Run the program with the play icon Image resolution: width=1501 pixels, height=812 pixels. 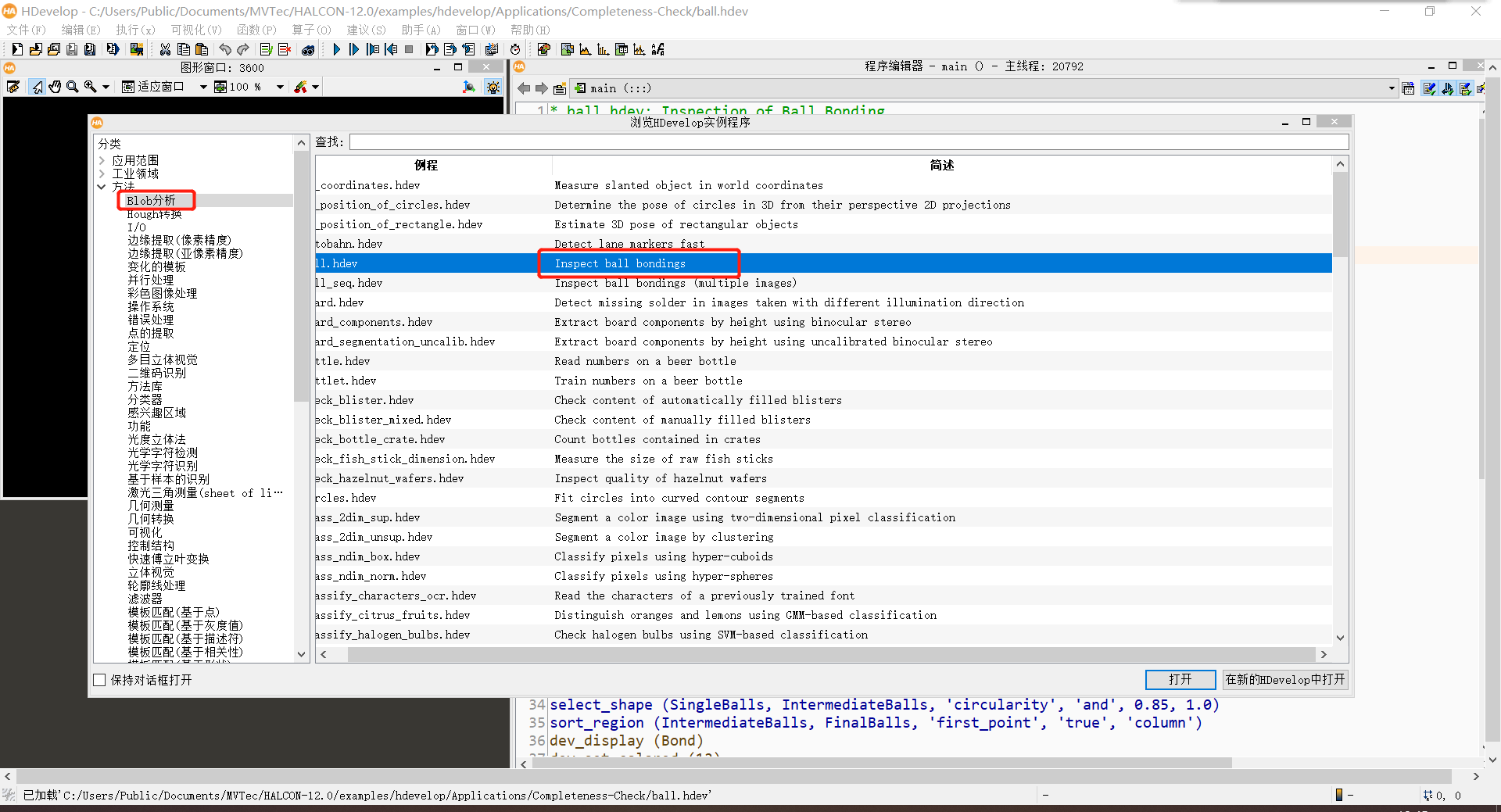click(336, 49)
